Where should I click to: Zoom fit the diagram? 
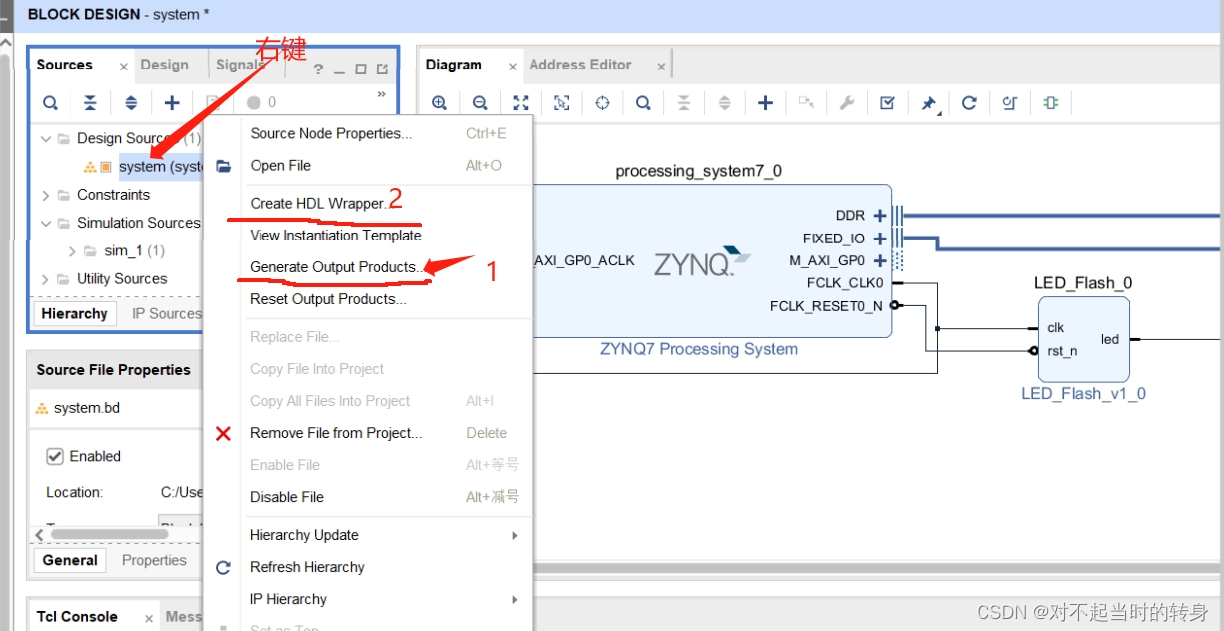(521, 102)
